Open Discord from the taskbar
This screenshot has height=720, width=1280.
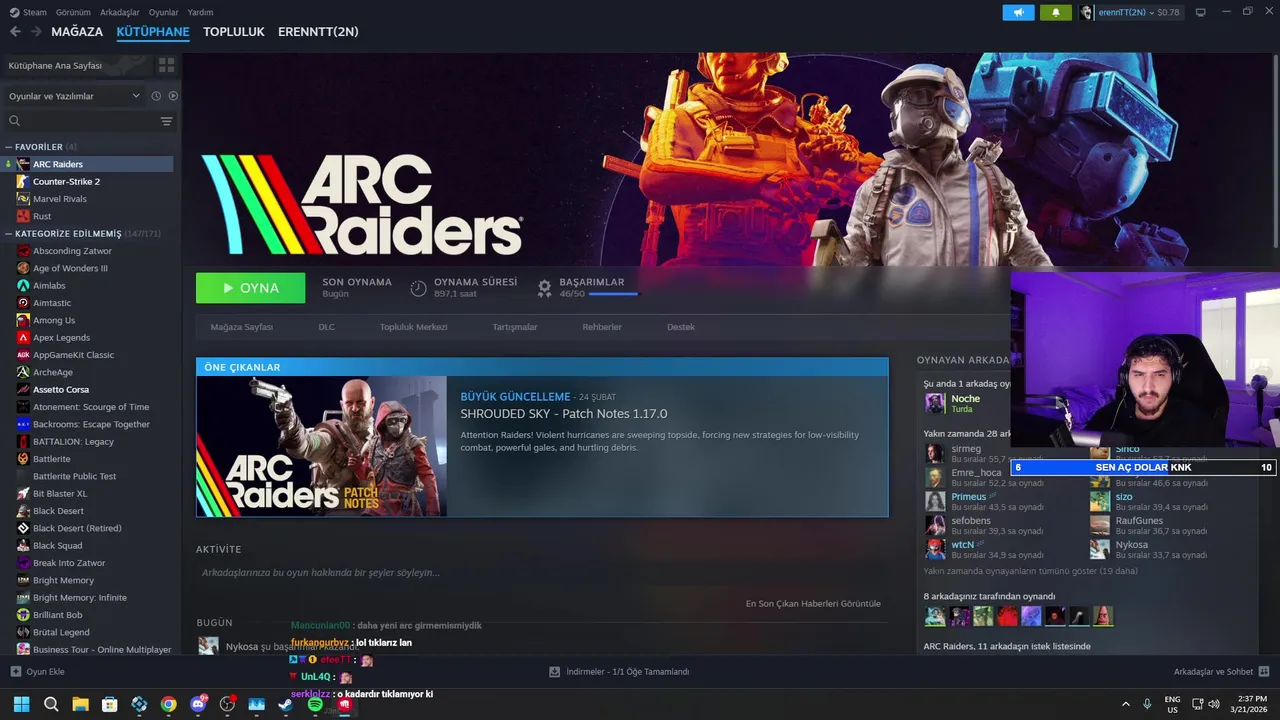198,705
